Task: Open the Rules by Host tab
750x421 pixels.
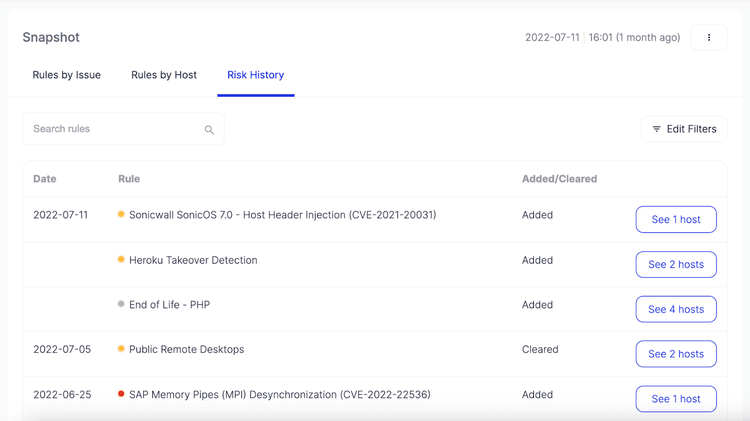Action: click(x=164, y=75)
